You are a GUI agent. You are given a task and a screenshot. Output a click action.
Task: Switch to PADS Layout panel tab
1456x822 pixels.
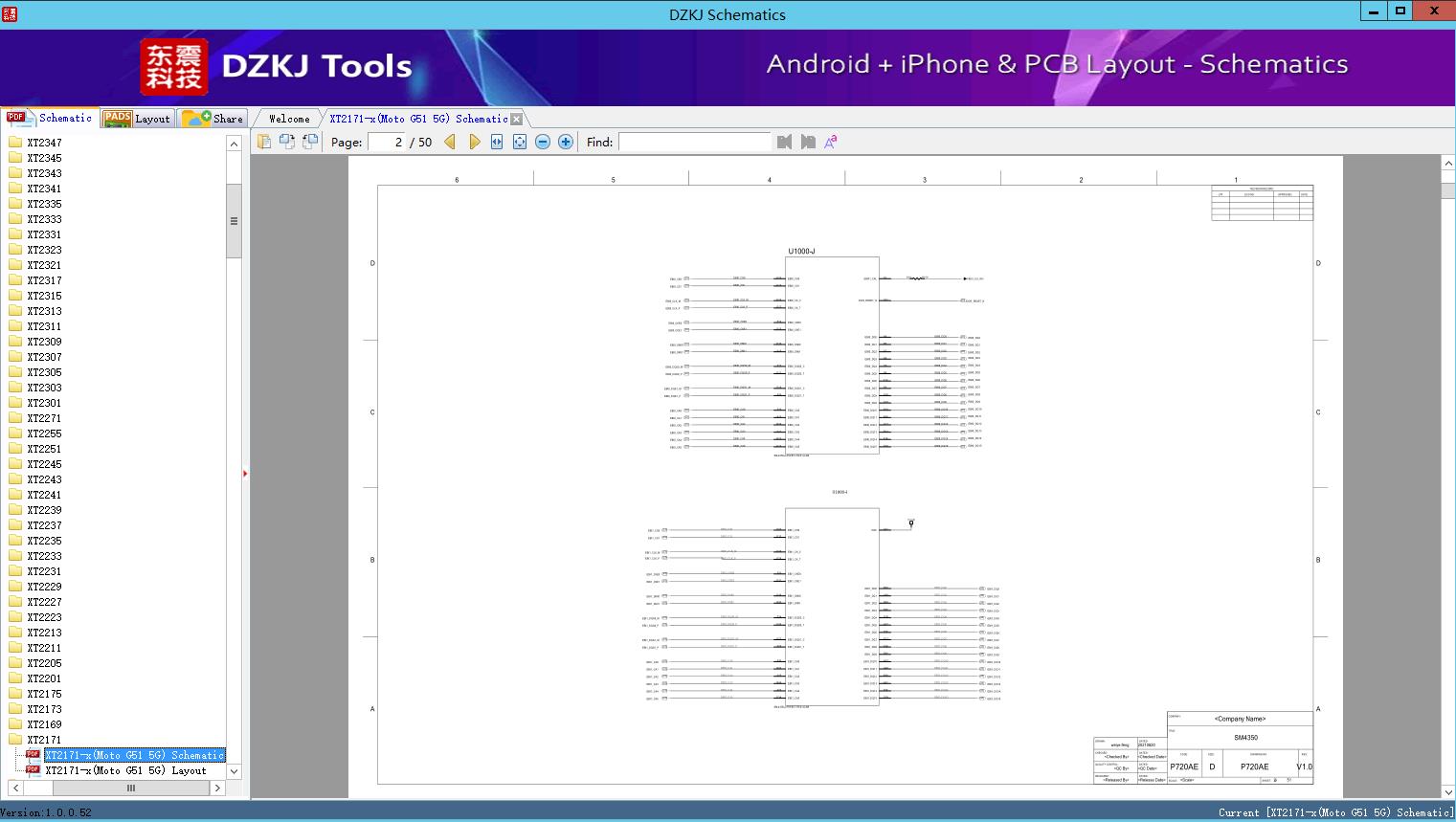pyautogui.click(x=137, y=119)
